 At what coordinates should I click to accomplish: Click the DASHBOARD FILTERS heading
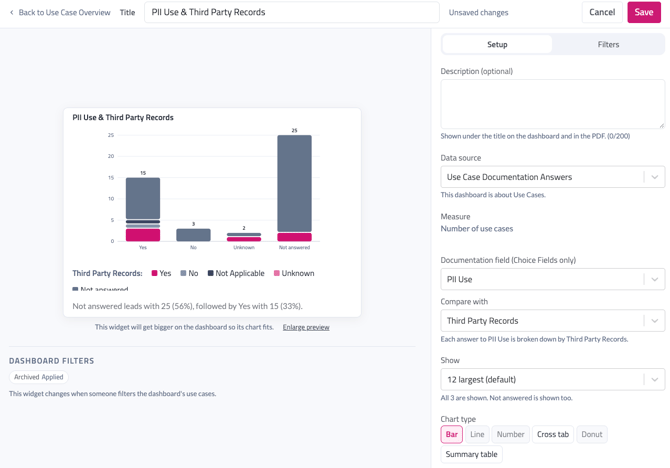coord(51,361)
